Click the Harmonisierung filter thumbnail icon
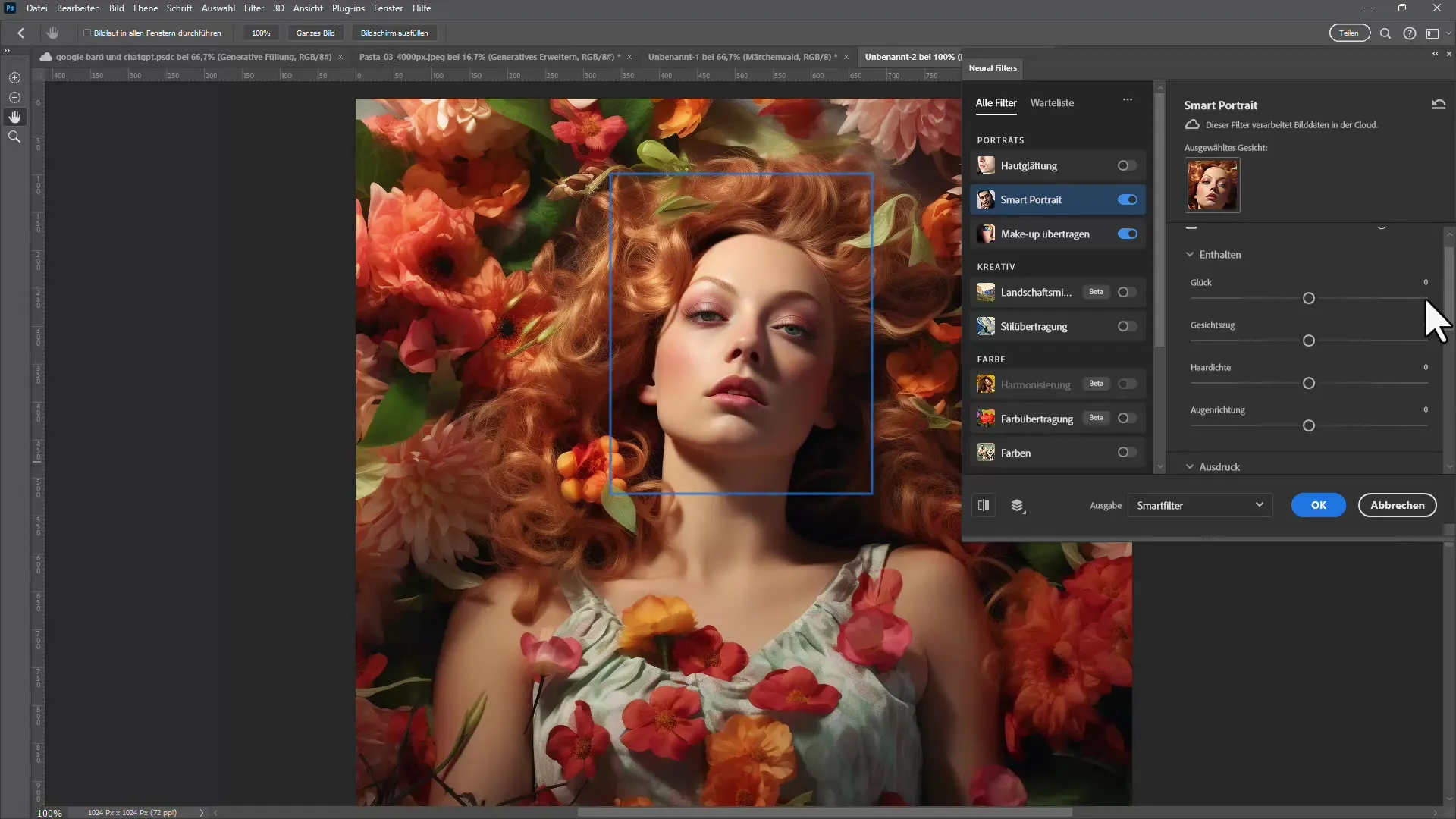Screen dimensions: 1456x819 tap(986, 384)
